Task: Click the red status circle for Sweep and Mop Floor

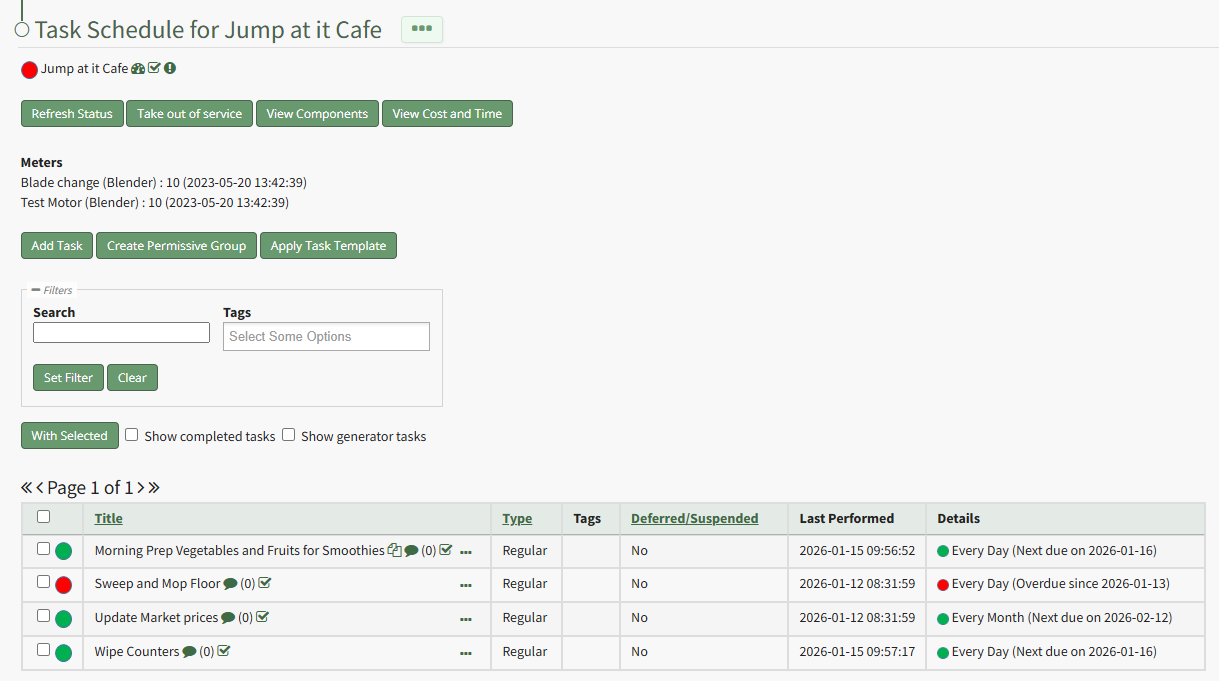Action: point(63,585)
